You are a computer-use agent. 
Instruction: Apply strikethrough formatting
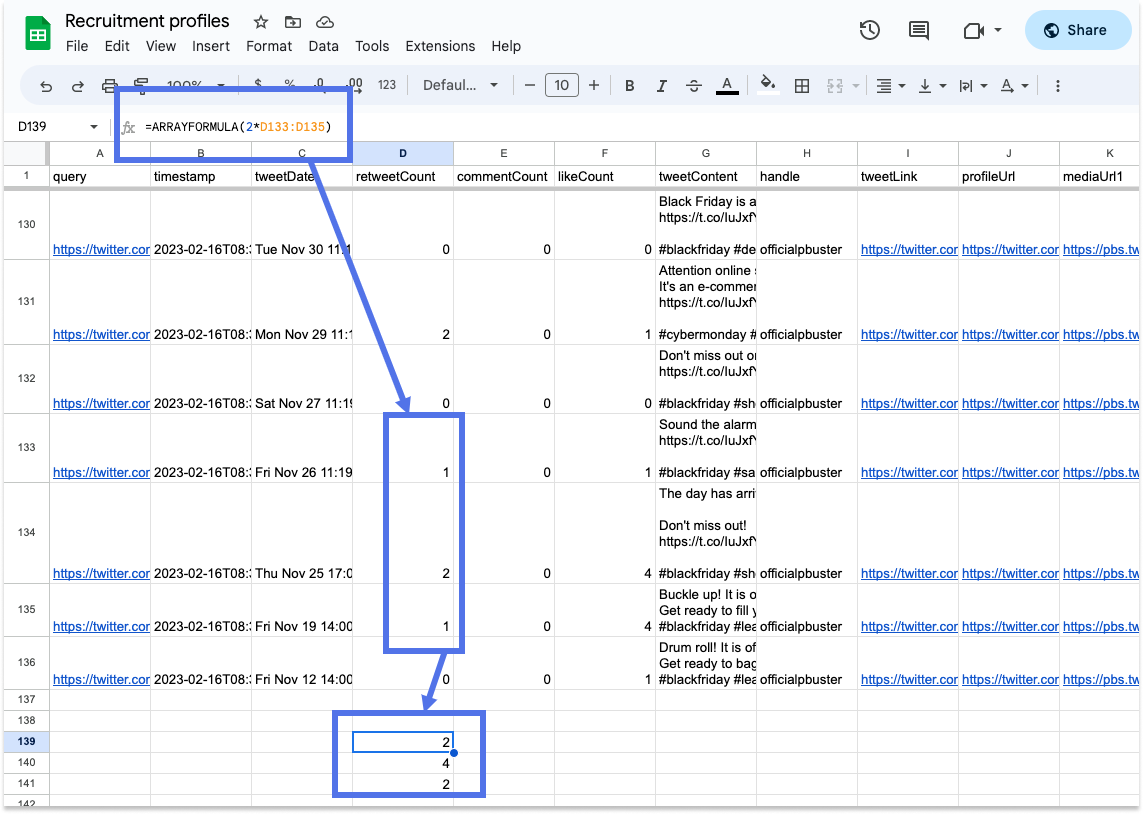(x=693, y=86)
